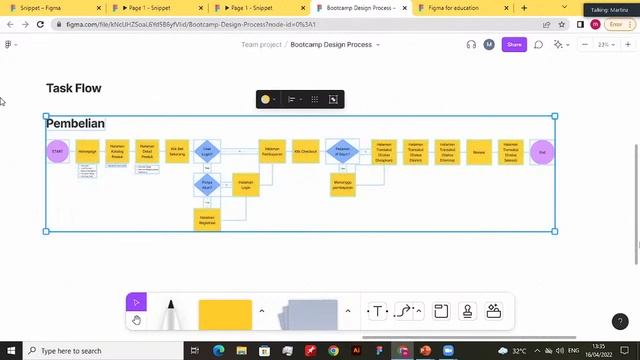Click create section icon in selection toolbar
The image size is (640, 360).
[x=333, y=99]
